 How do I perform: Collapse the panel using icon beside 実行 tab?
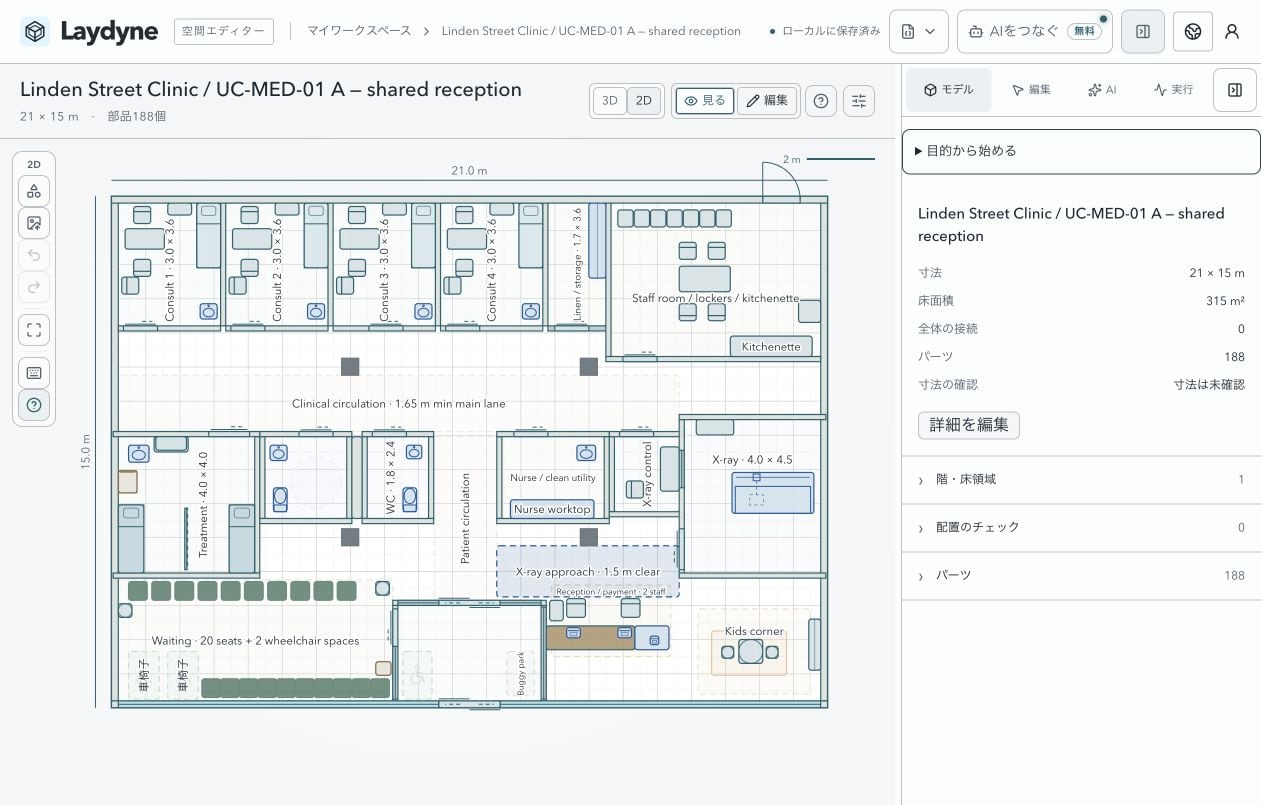pyautogui.click(x=1235, y=90)
